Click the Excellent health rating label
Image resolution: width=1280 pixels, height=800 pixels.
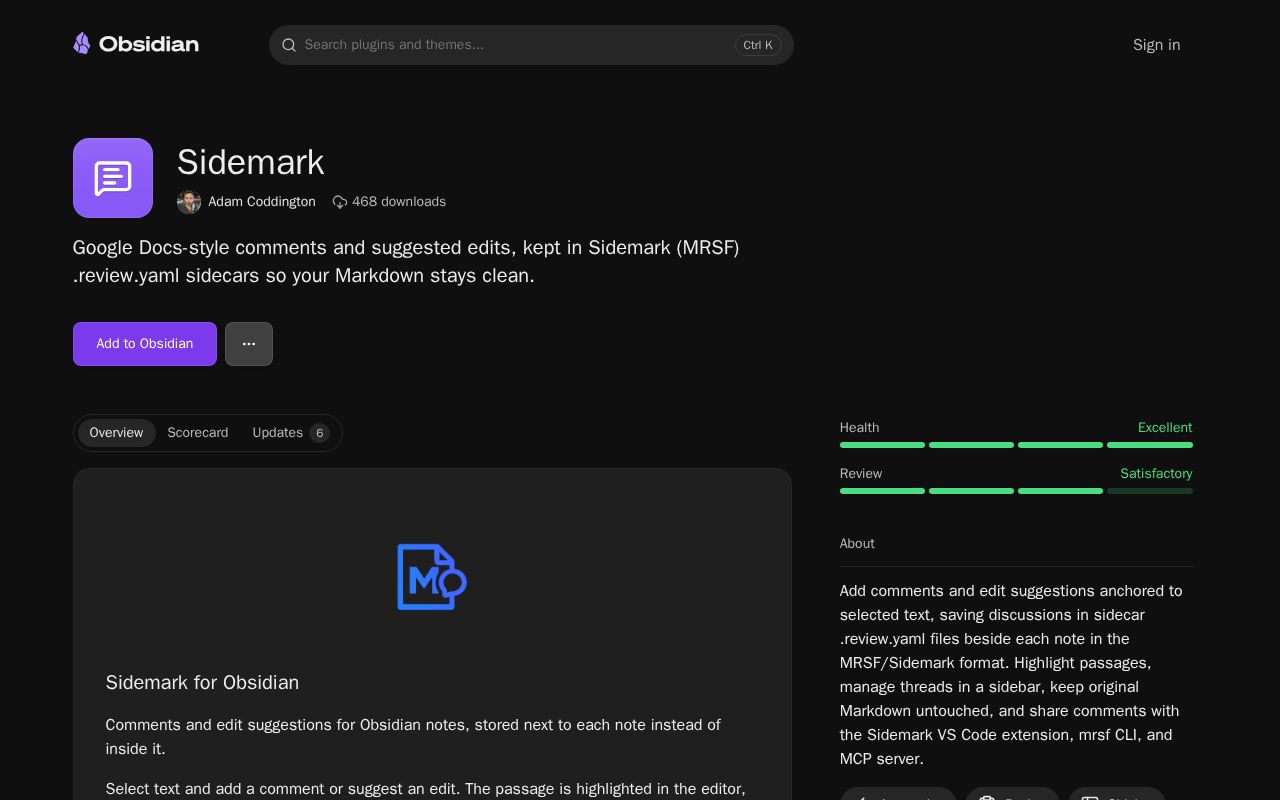click(1165, 428)
